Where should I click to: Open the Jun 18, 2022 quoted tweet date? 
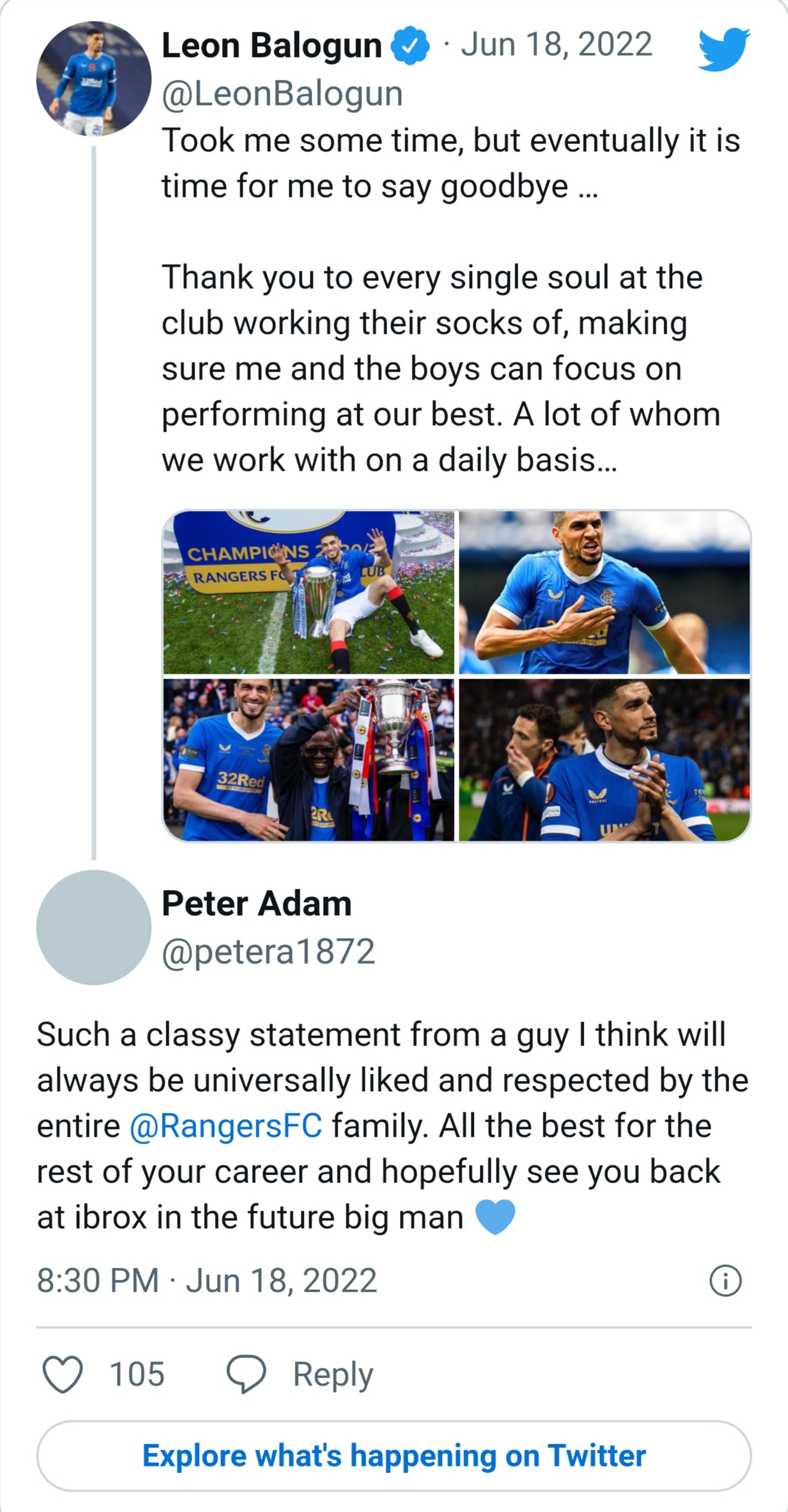tap(556, 44)
